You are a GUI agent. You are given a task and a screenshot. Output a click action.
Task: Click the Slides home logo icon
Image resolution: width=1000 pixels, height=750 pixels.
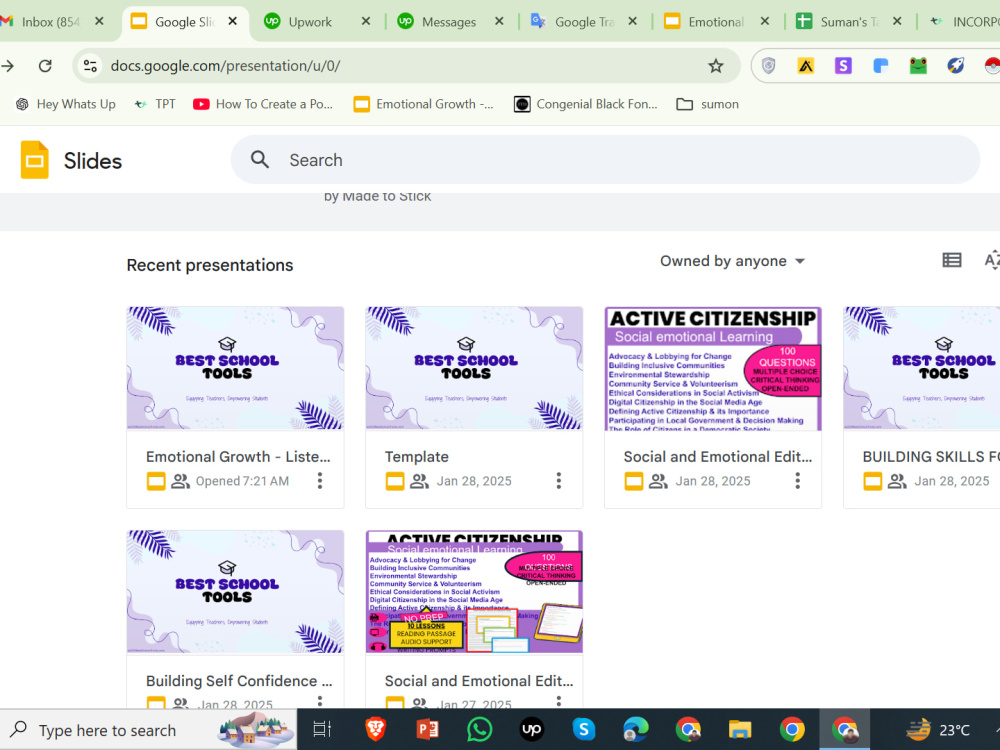point(34,160)
